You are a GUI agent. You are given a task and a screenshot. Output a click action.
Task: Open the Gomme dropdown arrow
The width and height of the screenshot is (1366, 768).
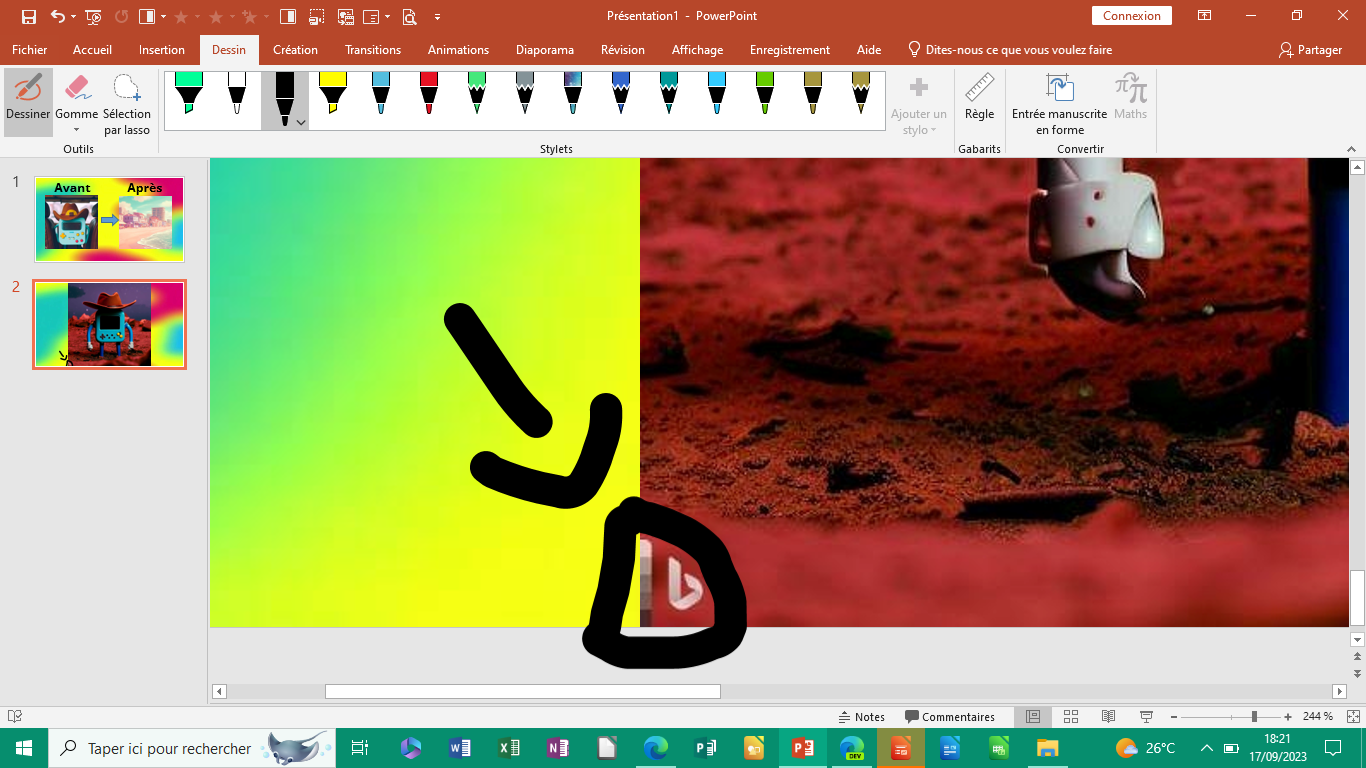click(x=77, y=129)
